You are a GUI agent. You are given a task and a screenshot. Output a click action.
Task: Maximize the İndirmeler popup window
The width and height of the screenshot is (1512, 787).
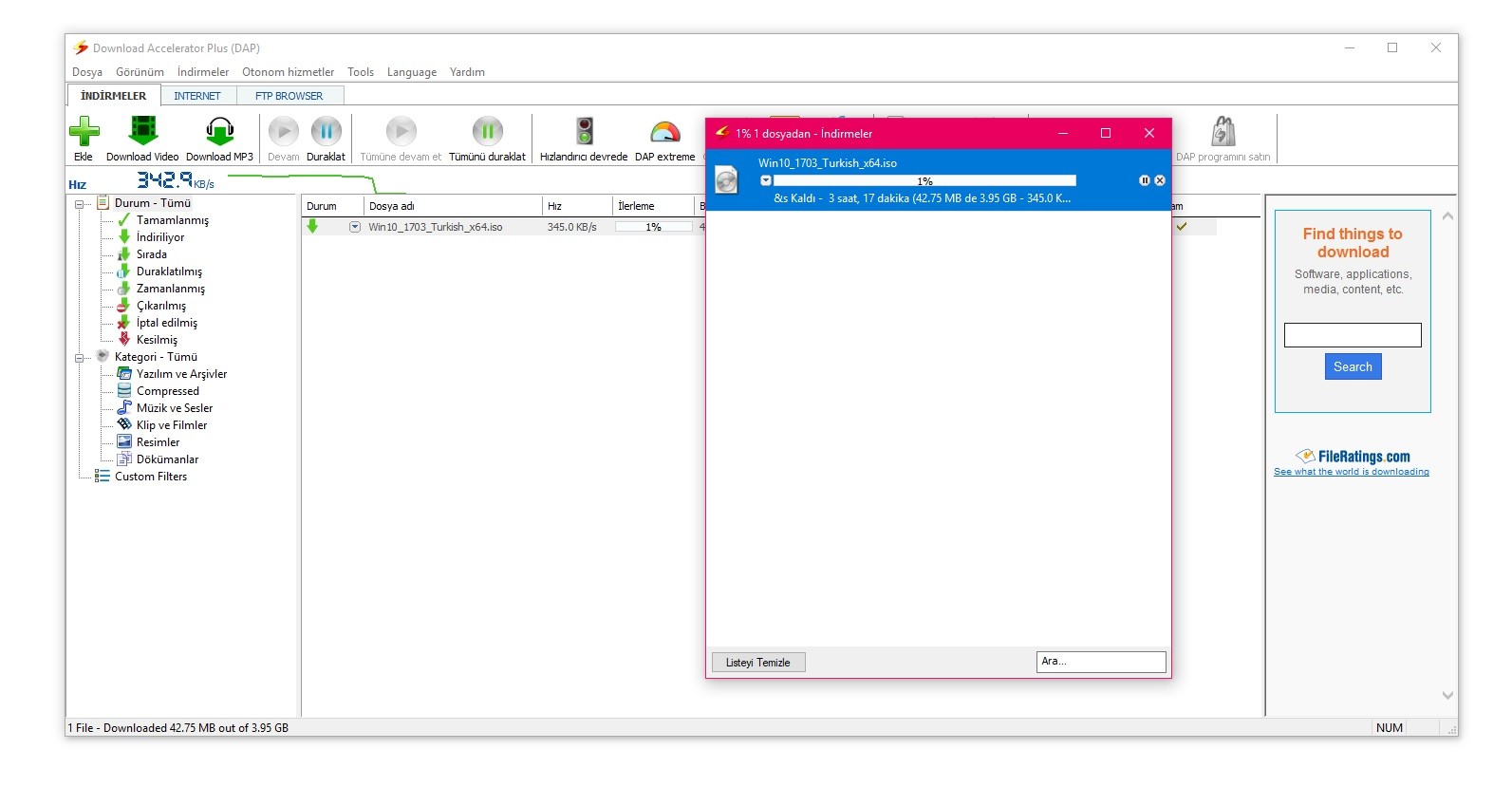tap(1106, 133)
